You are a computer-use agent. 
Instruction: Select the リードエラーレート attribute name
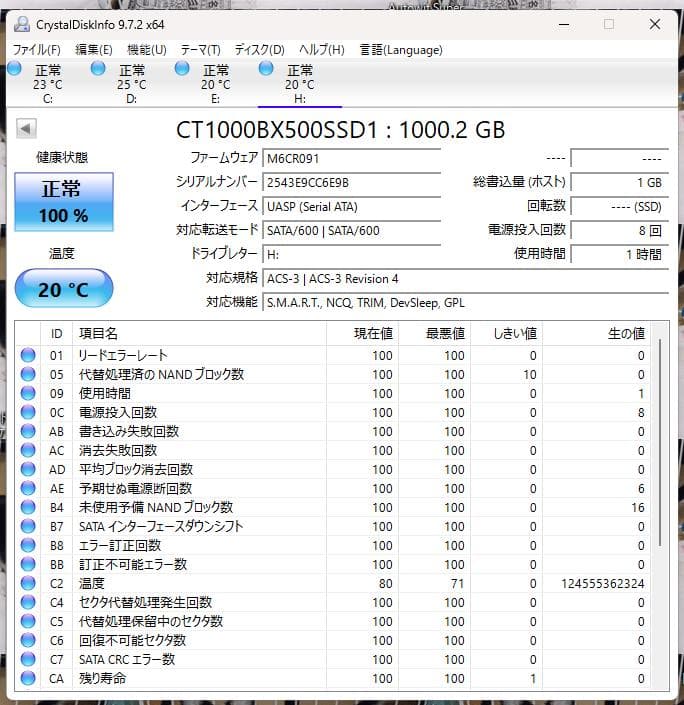pyautogui.click(x=123, y=355)
